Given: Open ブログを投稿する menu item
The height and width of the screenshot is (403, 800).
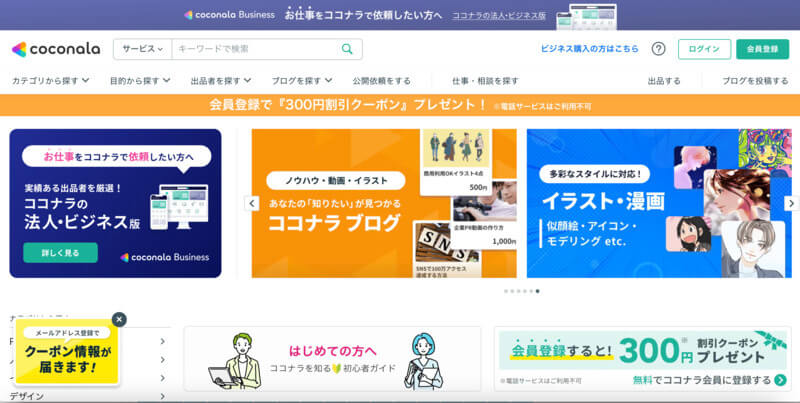Looking at the screenshot, I should (x=755, y=81).
